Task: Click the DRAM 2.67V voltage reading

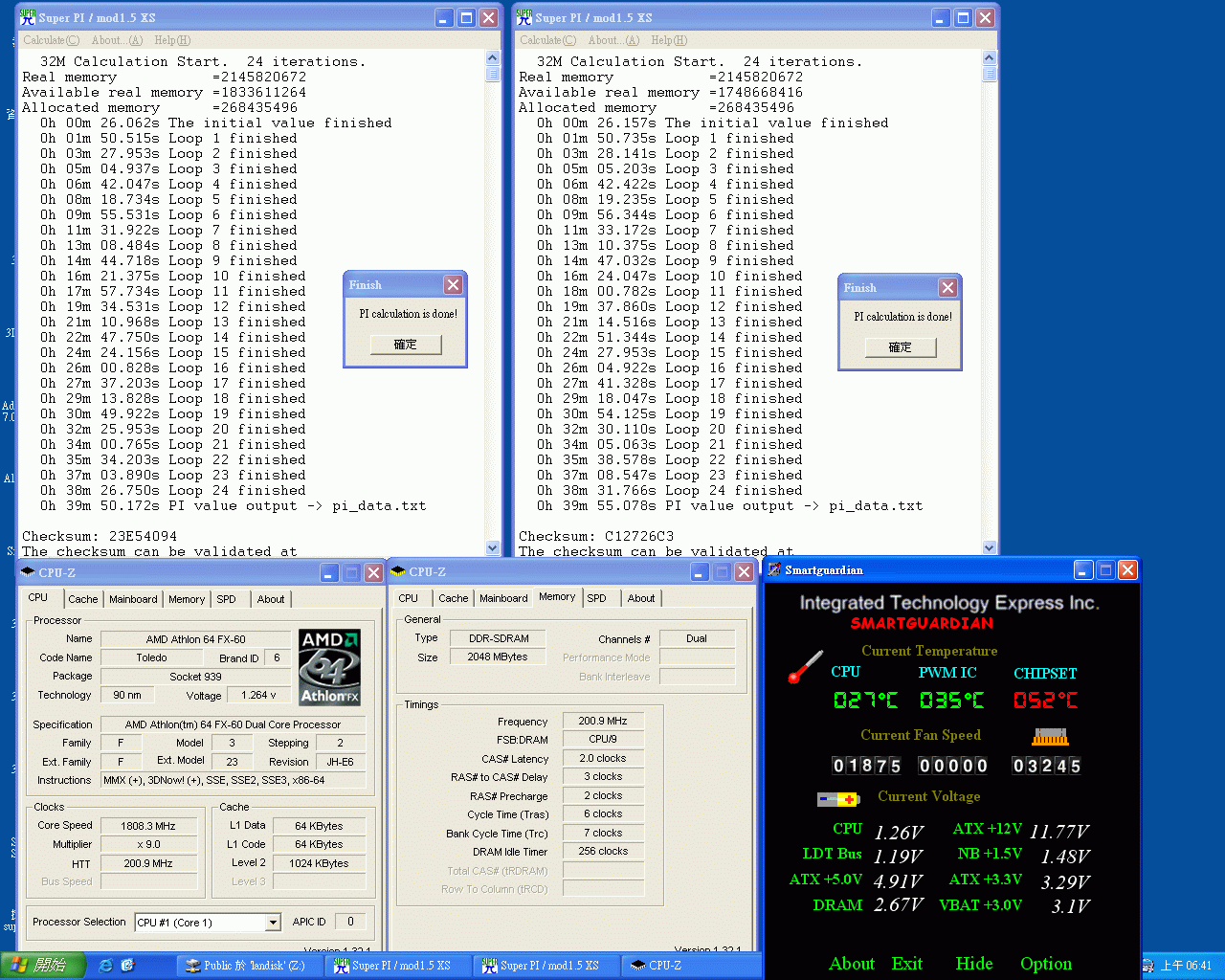Action: point(899,905)
